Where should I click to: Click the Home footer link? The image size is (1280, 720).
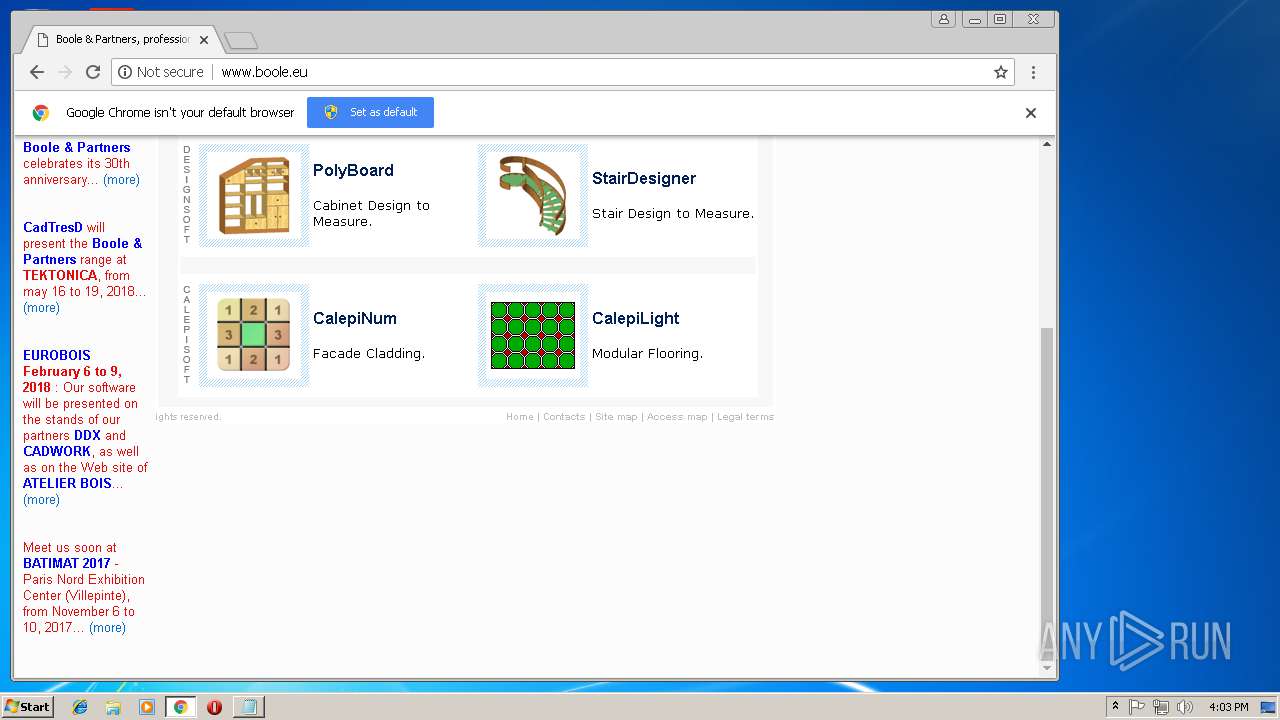tap(519, 417)
